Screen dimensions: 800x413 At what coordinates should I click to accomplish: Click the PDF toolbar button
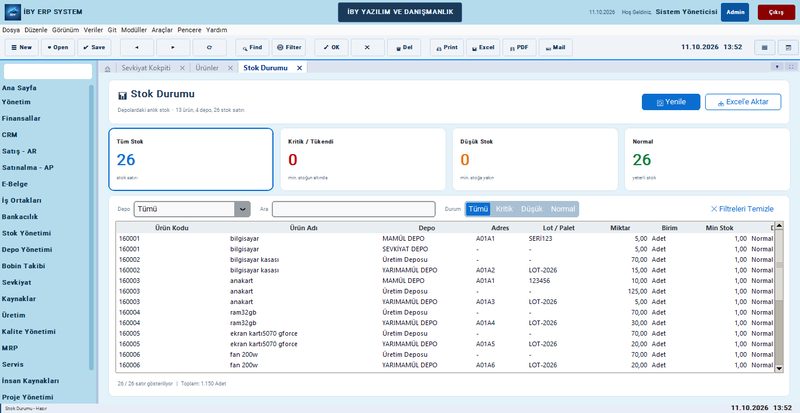519,47
